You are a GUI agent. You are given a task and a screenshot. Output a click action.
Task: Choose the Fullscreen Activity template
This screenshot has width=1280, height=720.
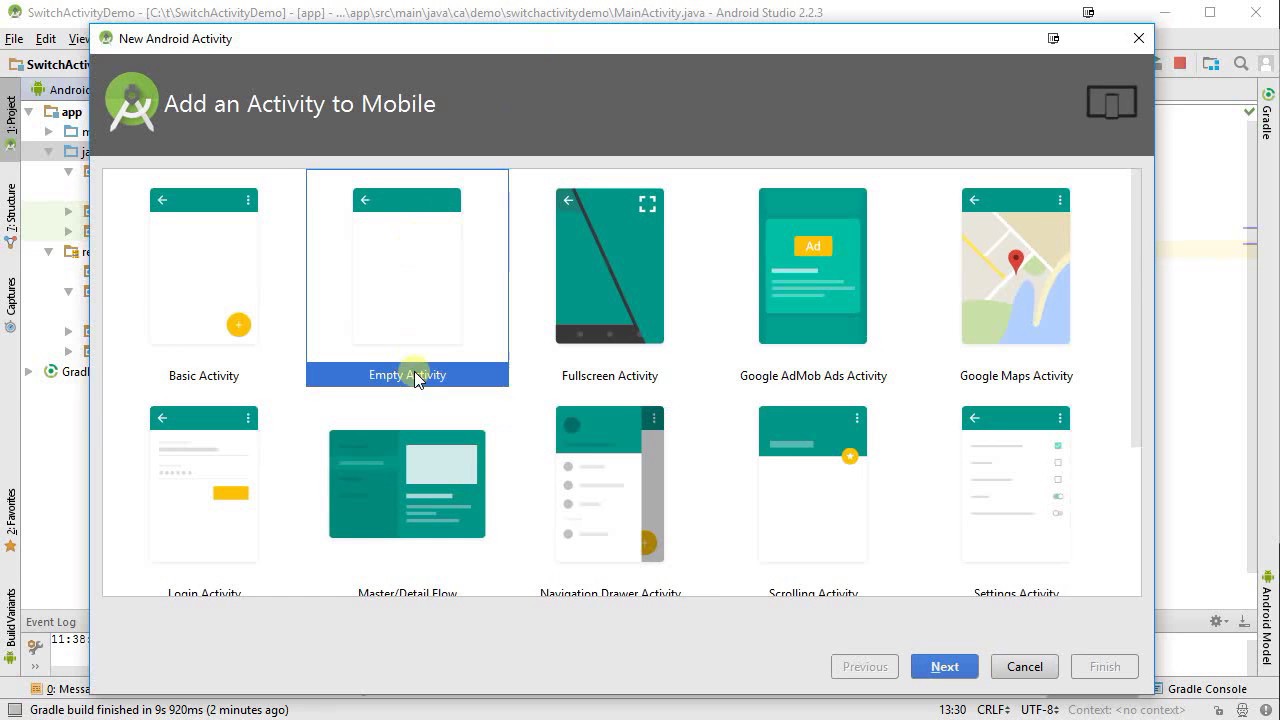(610, 266)
